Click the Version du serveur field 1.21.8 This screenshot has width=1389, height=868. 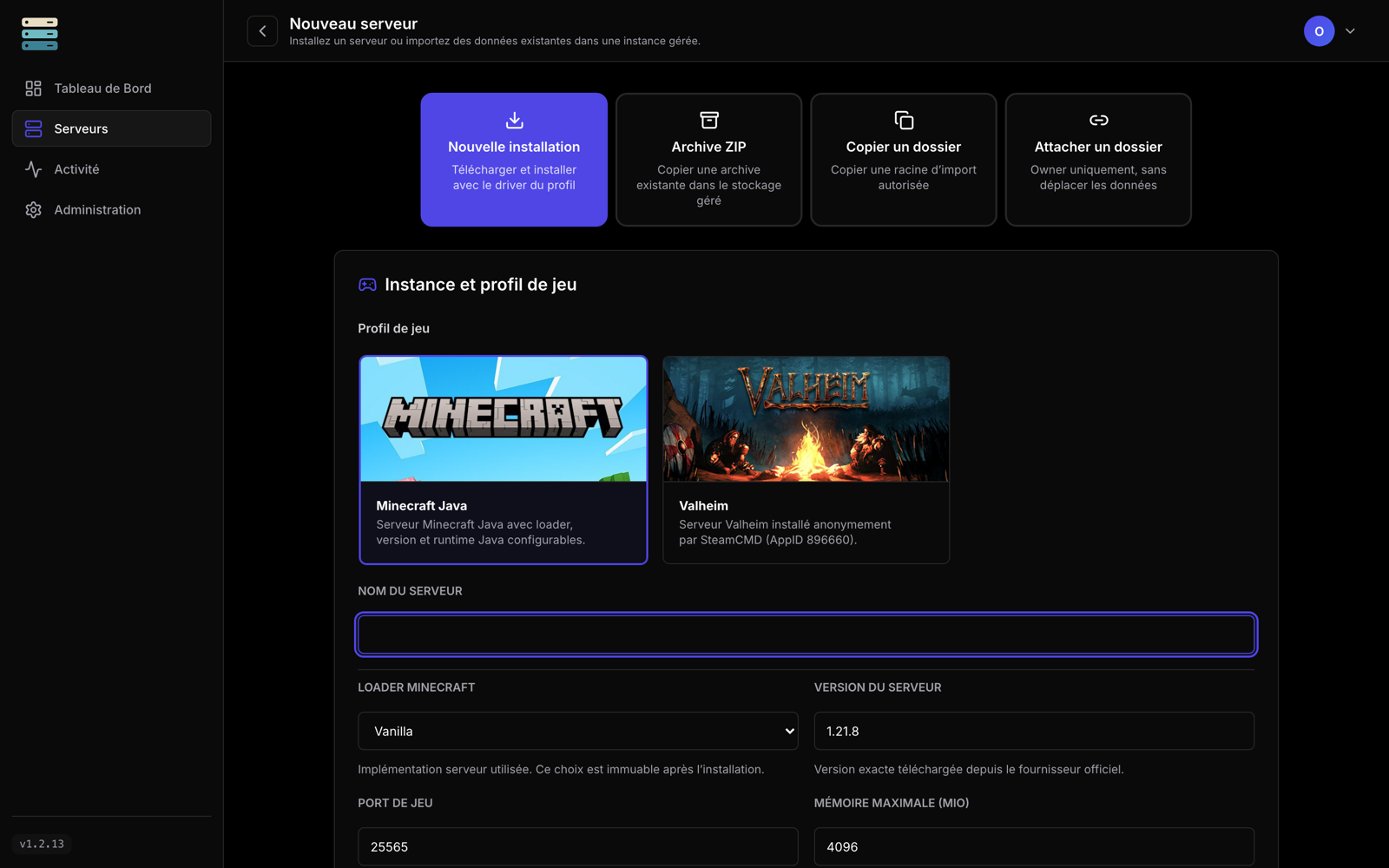pos(1034,731)
